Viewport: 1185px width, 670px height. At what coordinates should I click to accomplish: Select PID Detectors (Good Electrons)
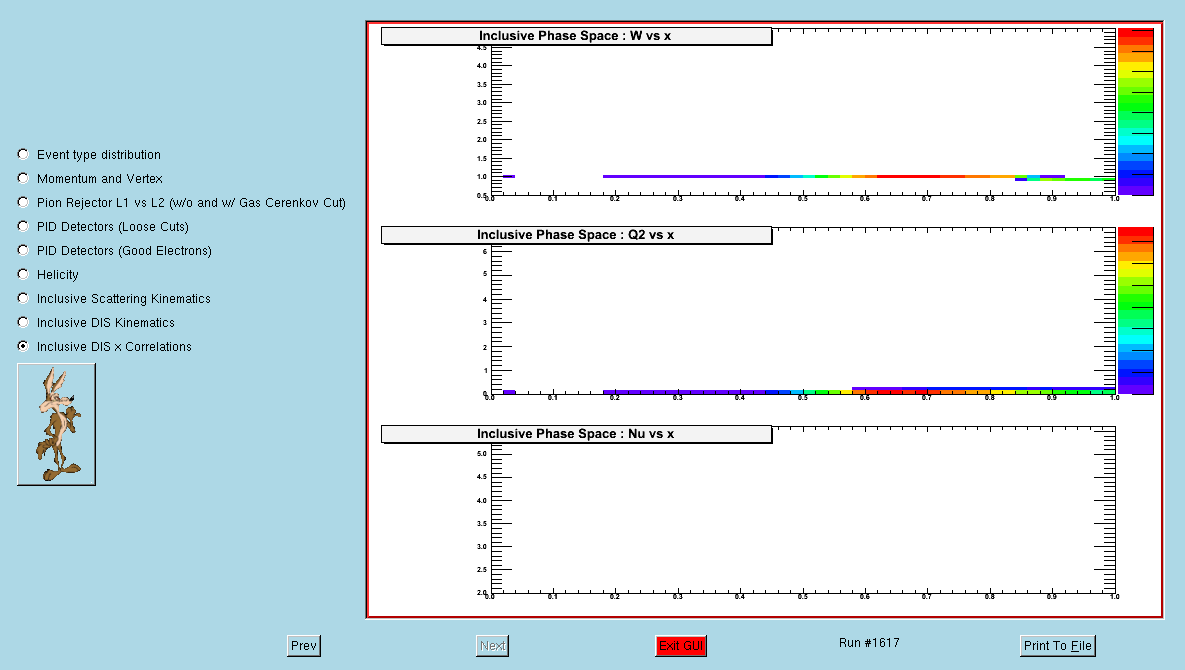click(x=114, y=251)
